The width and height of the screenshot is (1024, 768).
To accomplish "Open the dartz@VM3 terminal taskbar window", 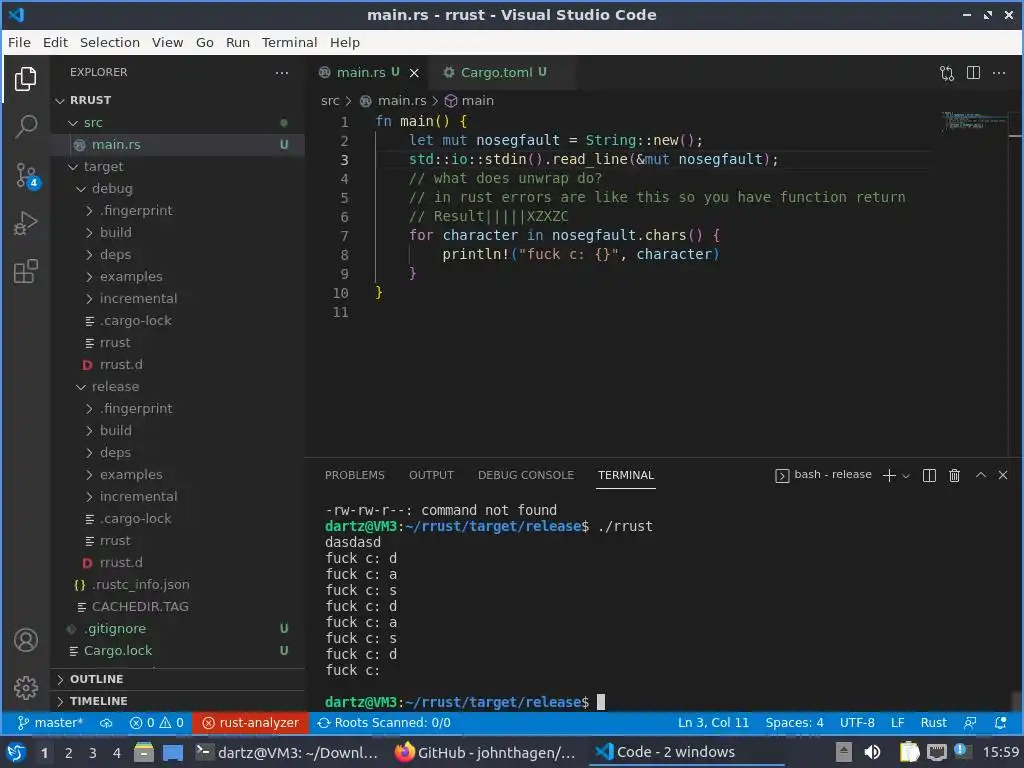I will (x=287, y=752).
